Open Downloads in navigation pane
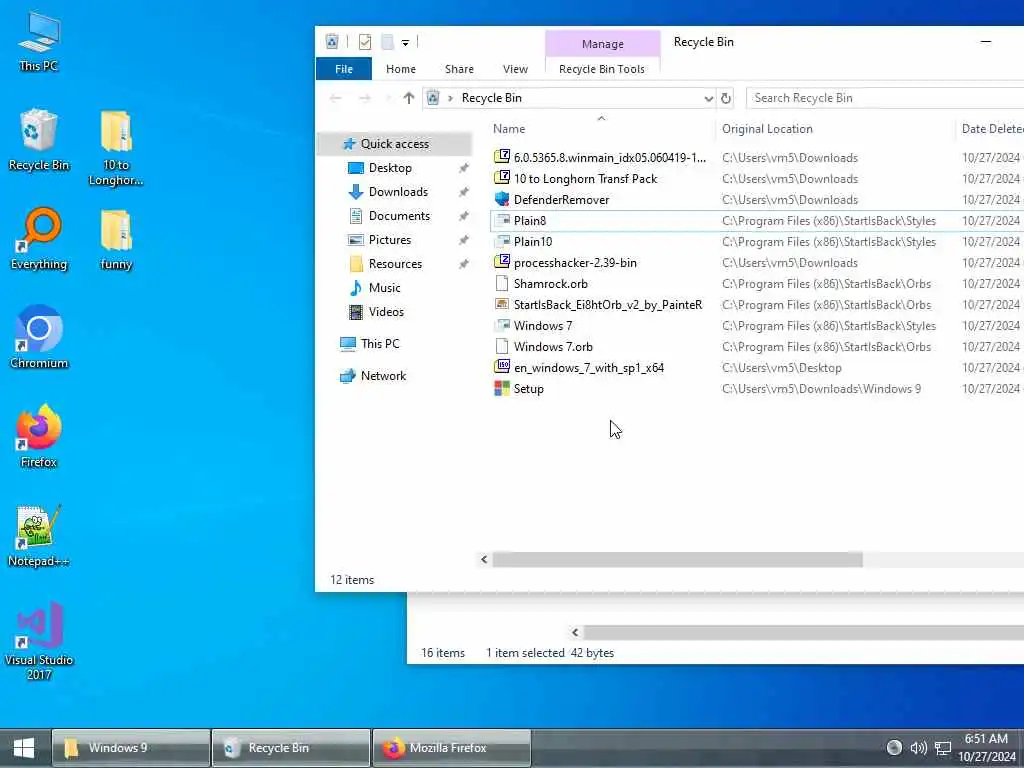Viewport: 1024px width, 768px height. tap(398, 192)
